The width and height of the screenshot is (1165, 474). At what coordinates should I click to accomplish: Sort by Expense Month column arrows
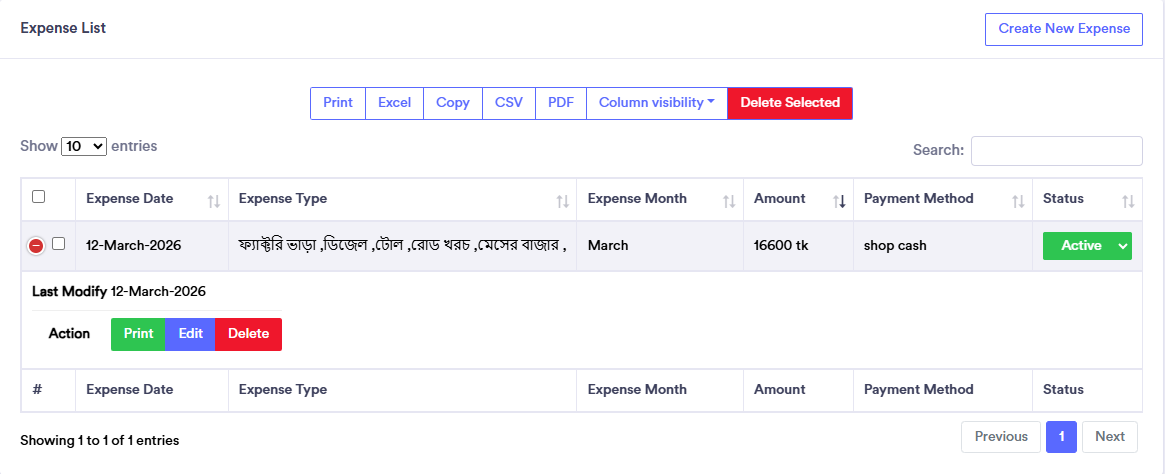(729, 201)
